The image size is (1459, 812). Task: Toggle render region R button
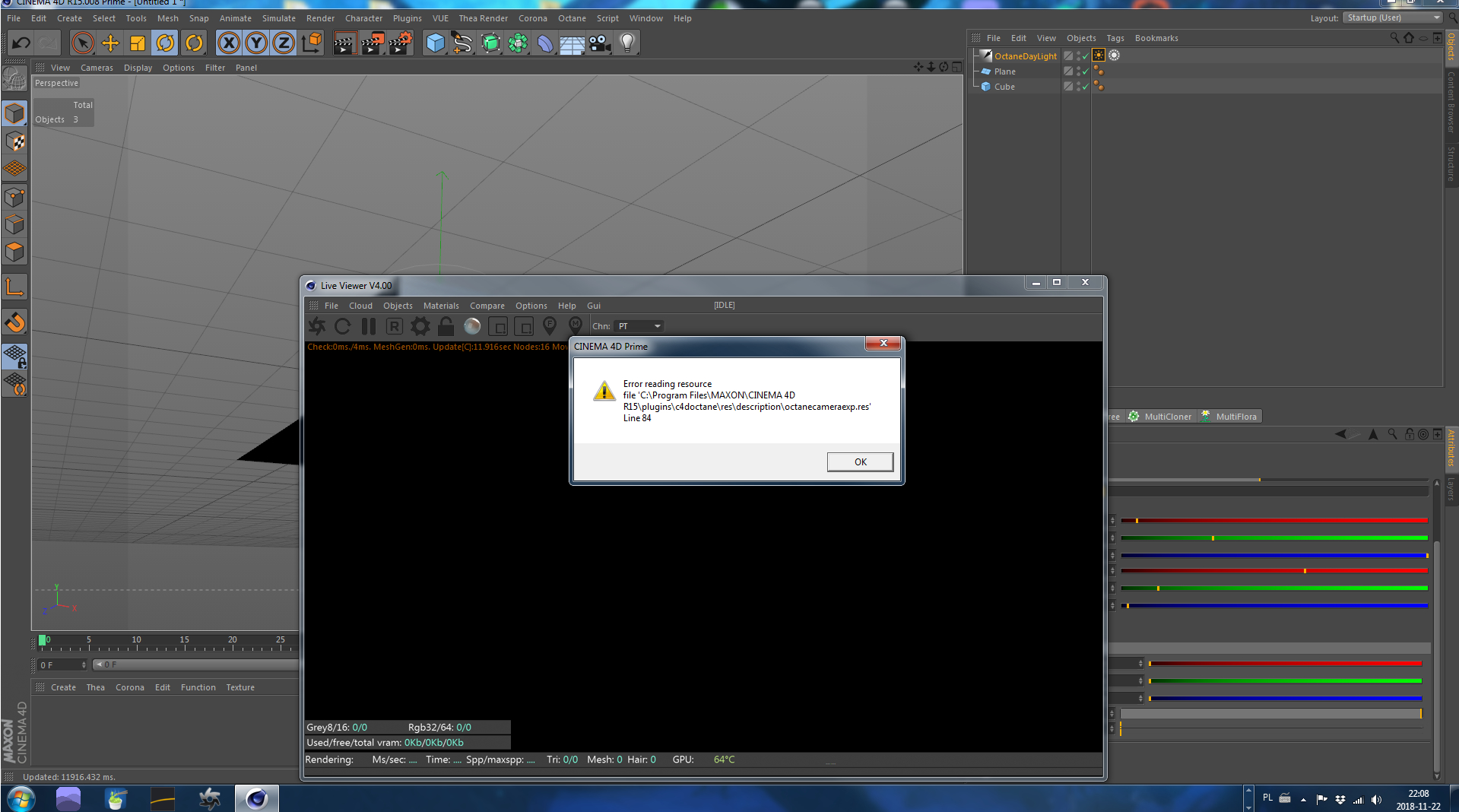pyautogui.click(x=395, y=326)
